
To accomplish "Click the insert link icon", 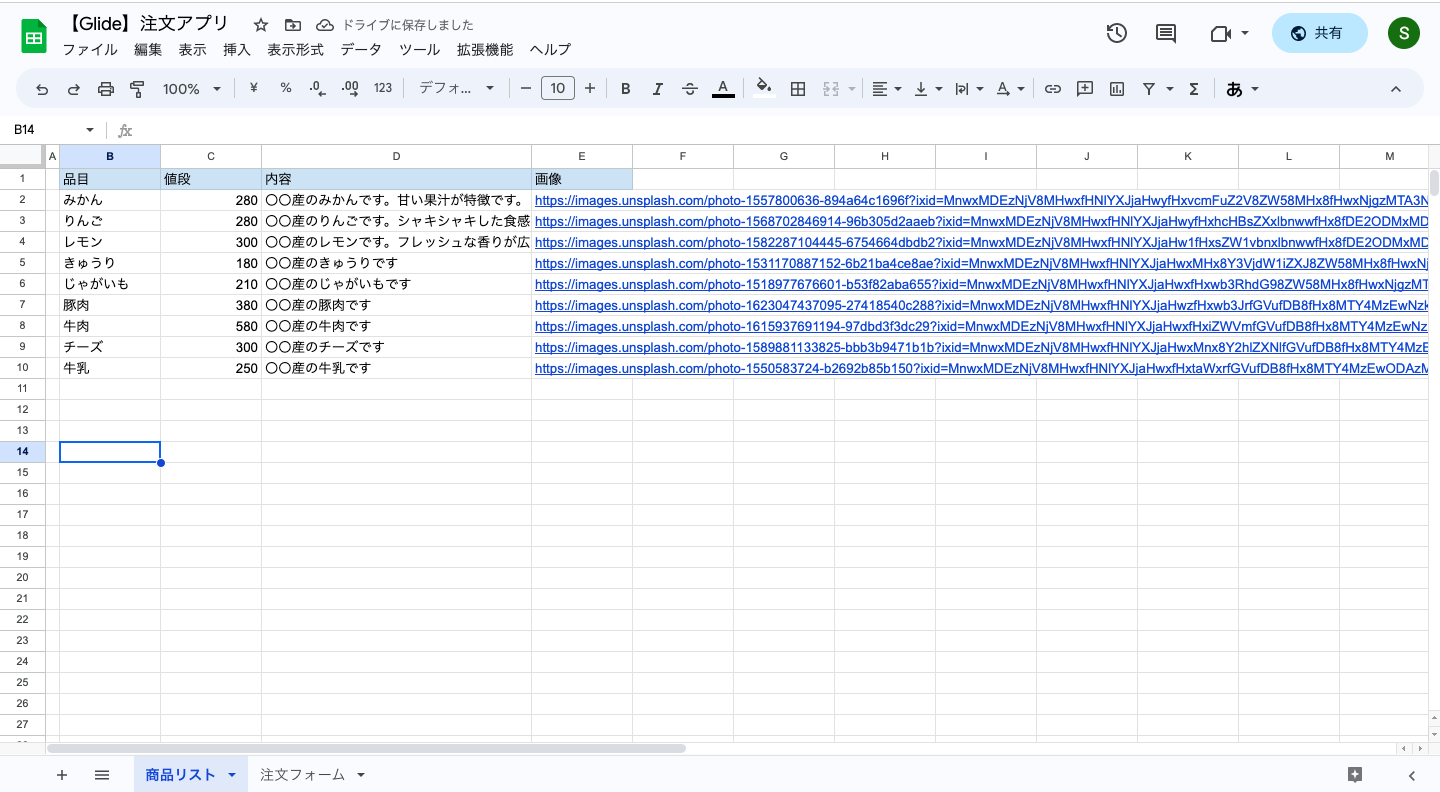I will click(1052, 89).
